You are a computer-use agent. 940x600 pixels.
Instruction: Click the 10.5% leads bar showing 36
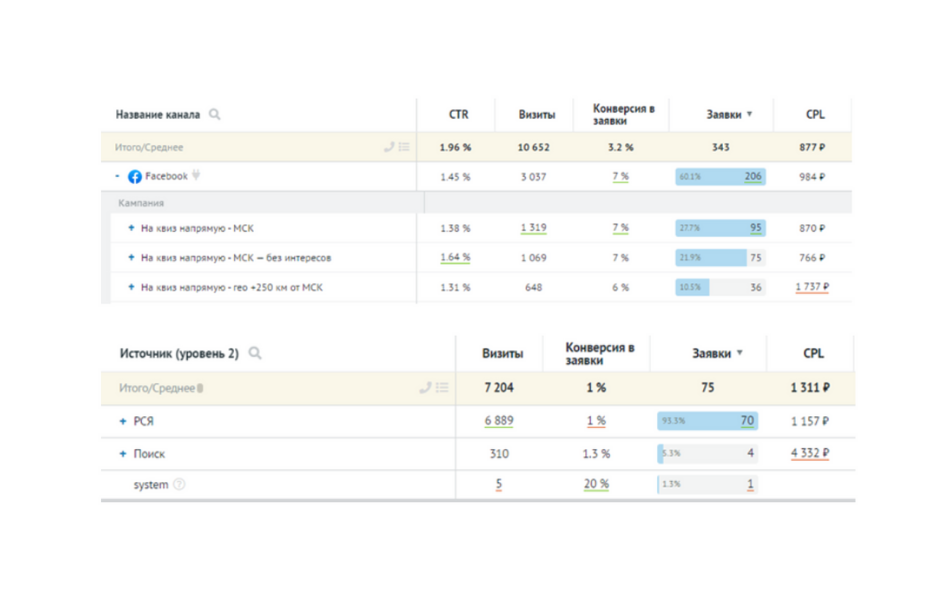[x=720, y=287]
